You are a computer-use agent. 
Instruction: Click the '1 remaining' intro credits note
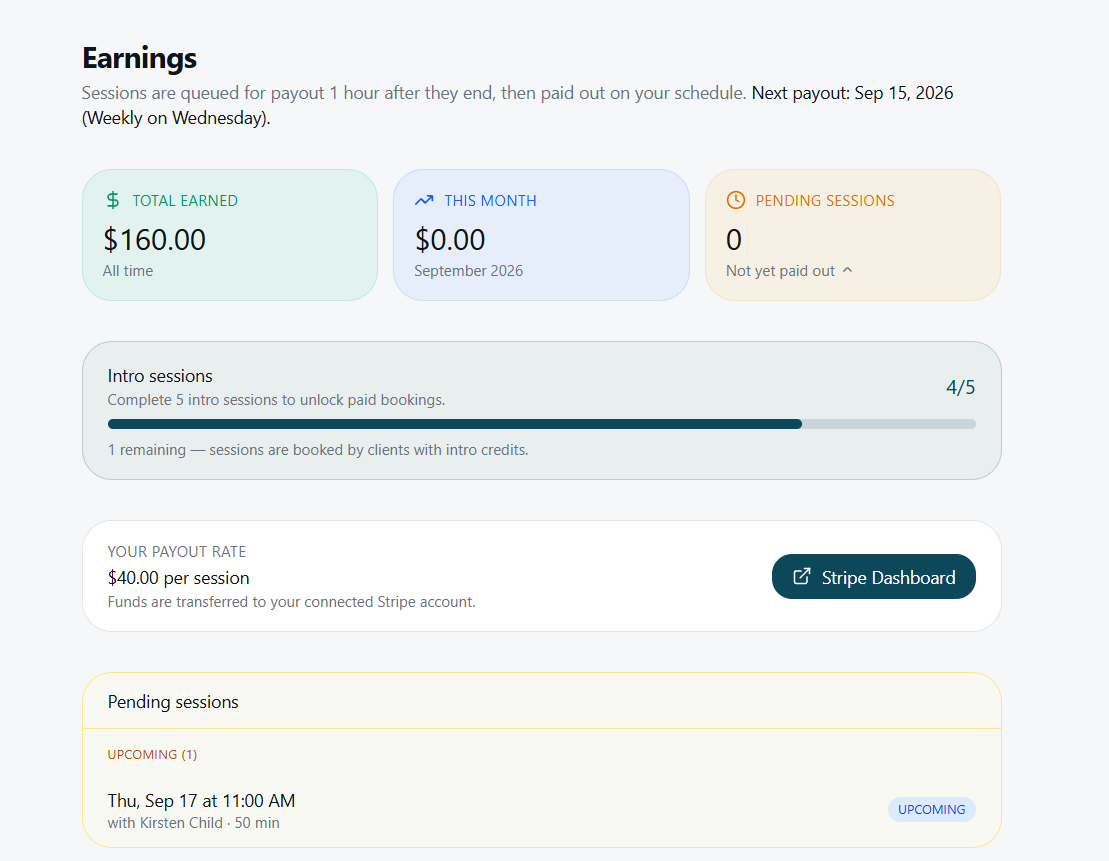pyautogui.click(x=318, y=449)
